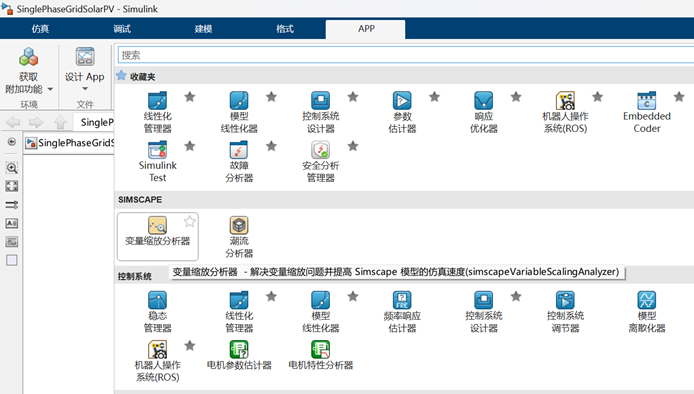Go up to parent with the up arrow
Viewport: 694px width, 394px height.
pos(60,122)
